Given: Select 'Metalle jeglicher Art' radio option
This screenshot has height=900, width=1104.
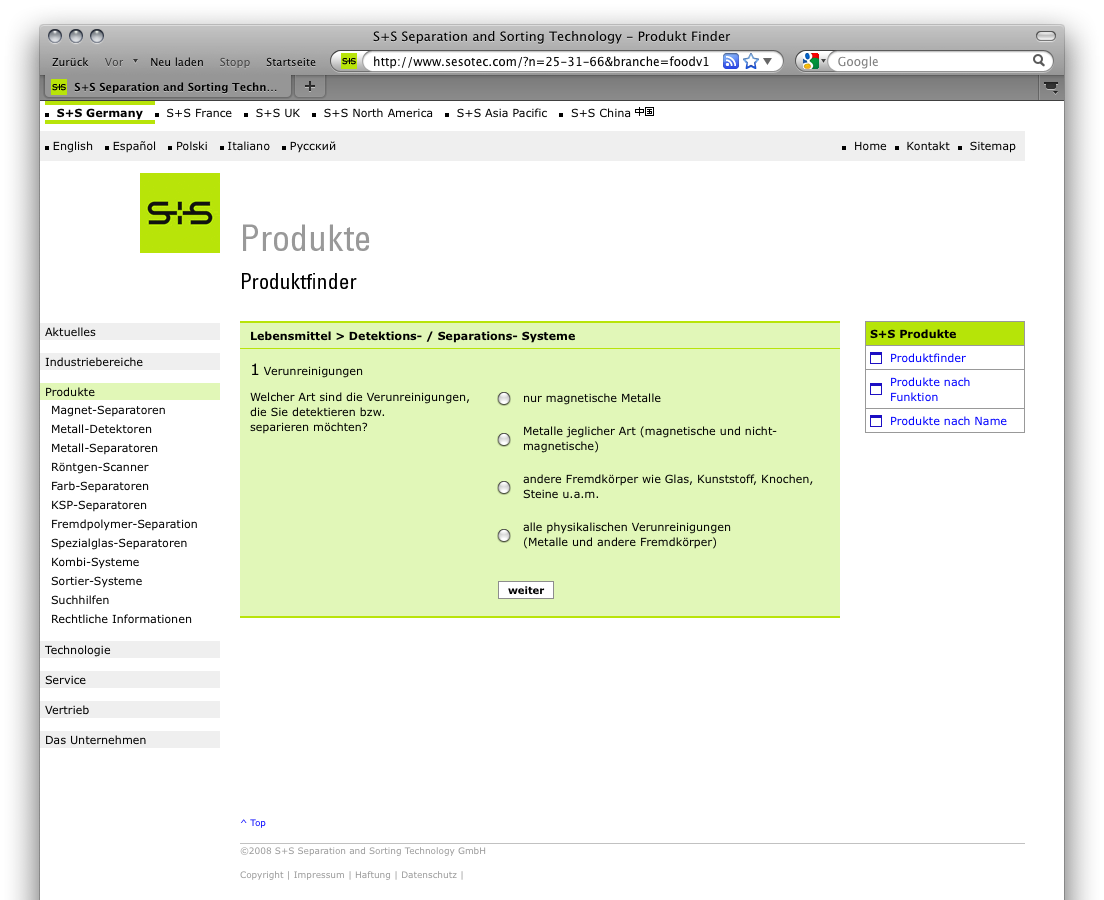Looking at the screenshot, I should click(504, 439).
